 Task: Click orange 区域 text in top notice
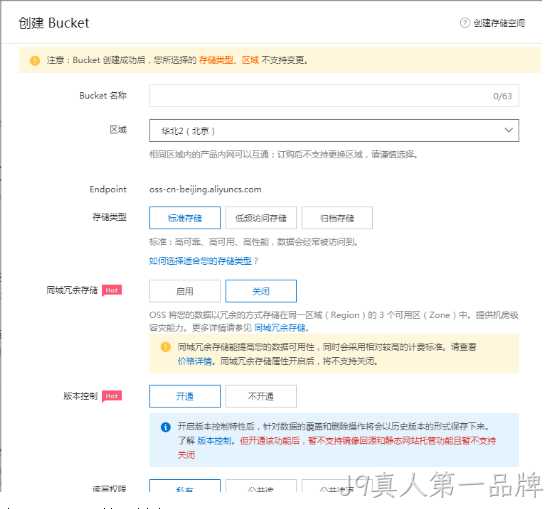(250, 61)
